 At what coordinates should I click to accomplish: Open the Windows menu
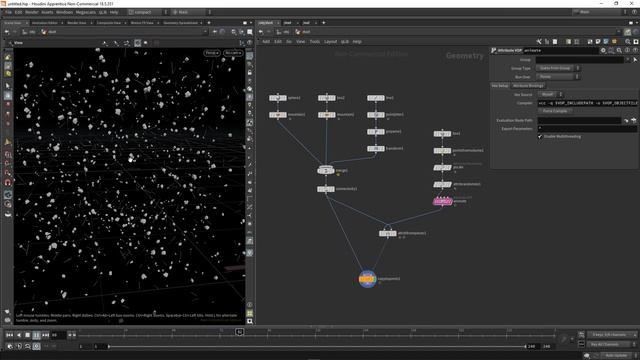64,12
